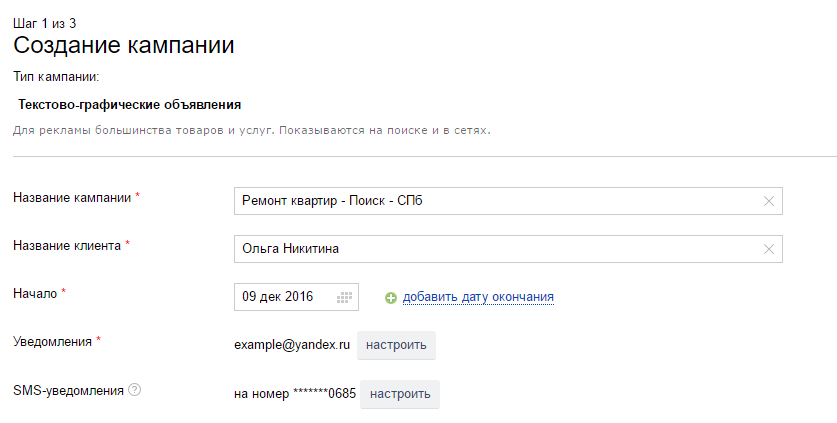Click the 'SMS-уведомления' label text
This screenshot has width=837, height=423.
tap(68, 390)
